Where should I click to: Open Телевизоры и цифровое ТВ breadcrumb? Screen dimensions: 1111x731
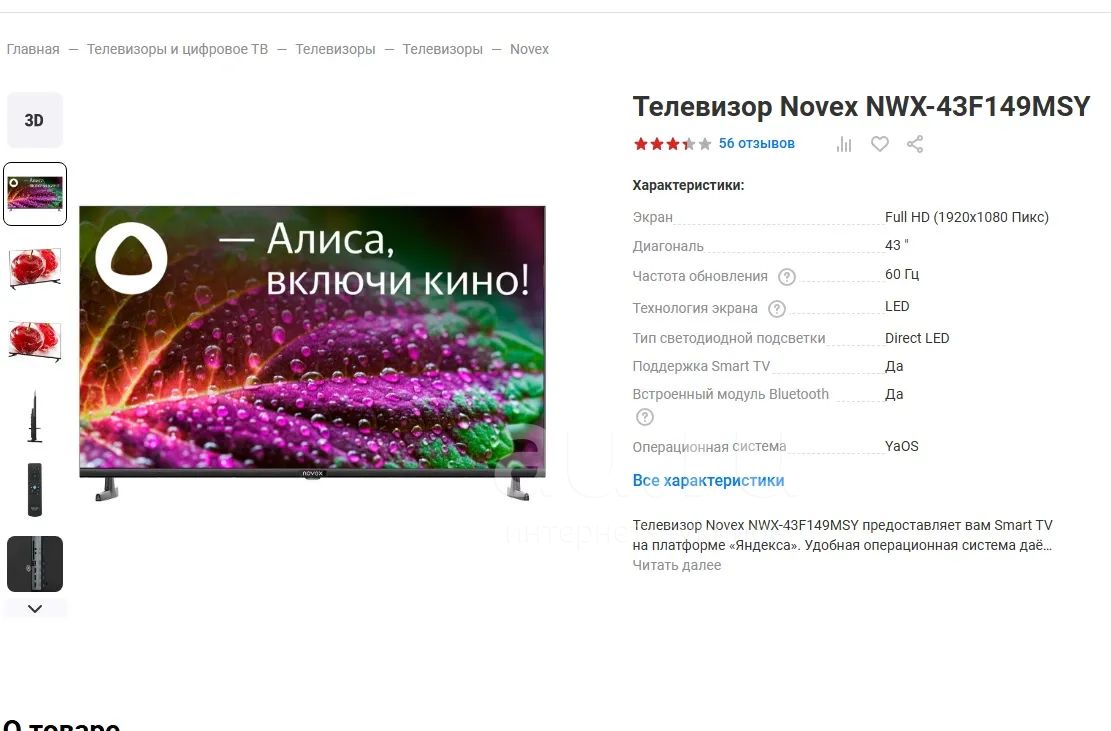177,49
